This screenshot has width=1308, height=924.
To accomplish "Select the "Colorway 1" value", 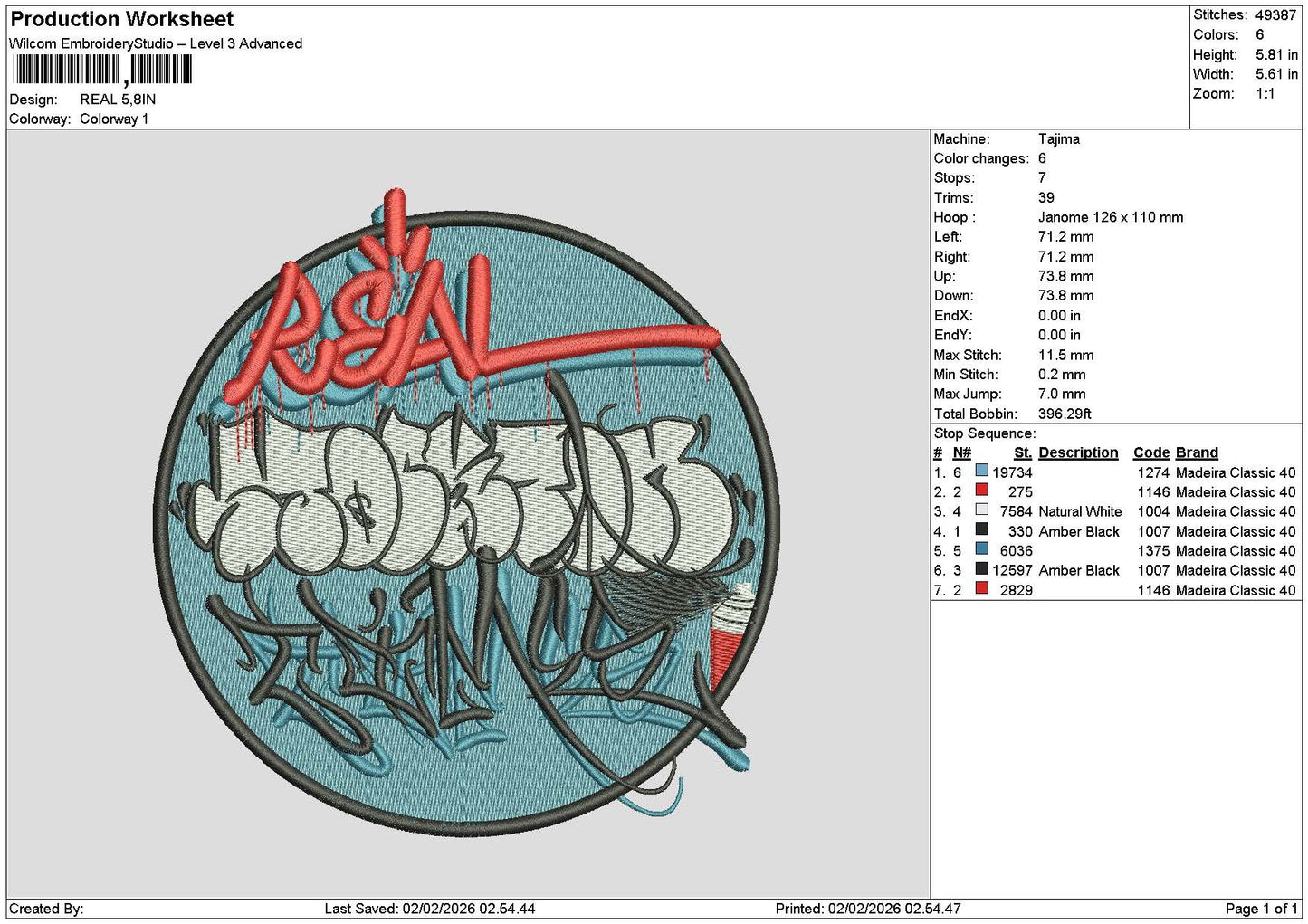I will tap(114, 119).
